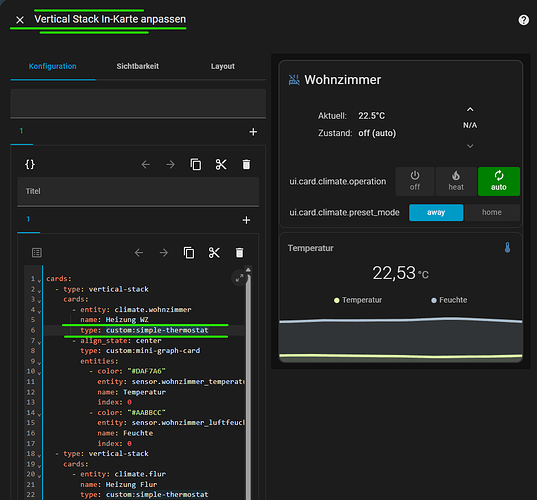Decrease thermostat setpoint with down chevron

pos(470,146)
